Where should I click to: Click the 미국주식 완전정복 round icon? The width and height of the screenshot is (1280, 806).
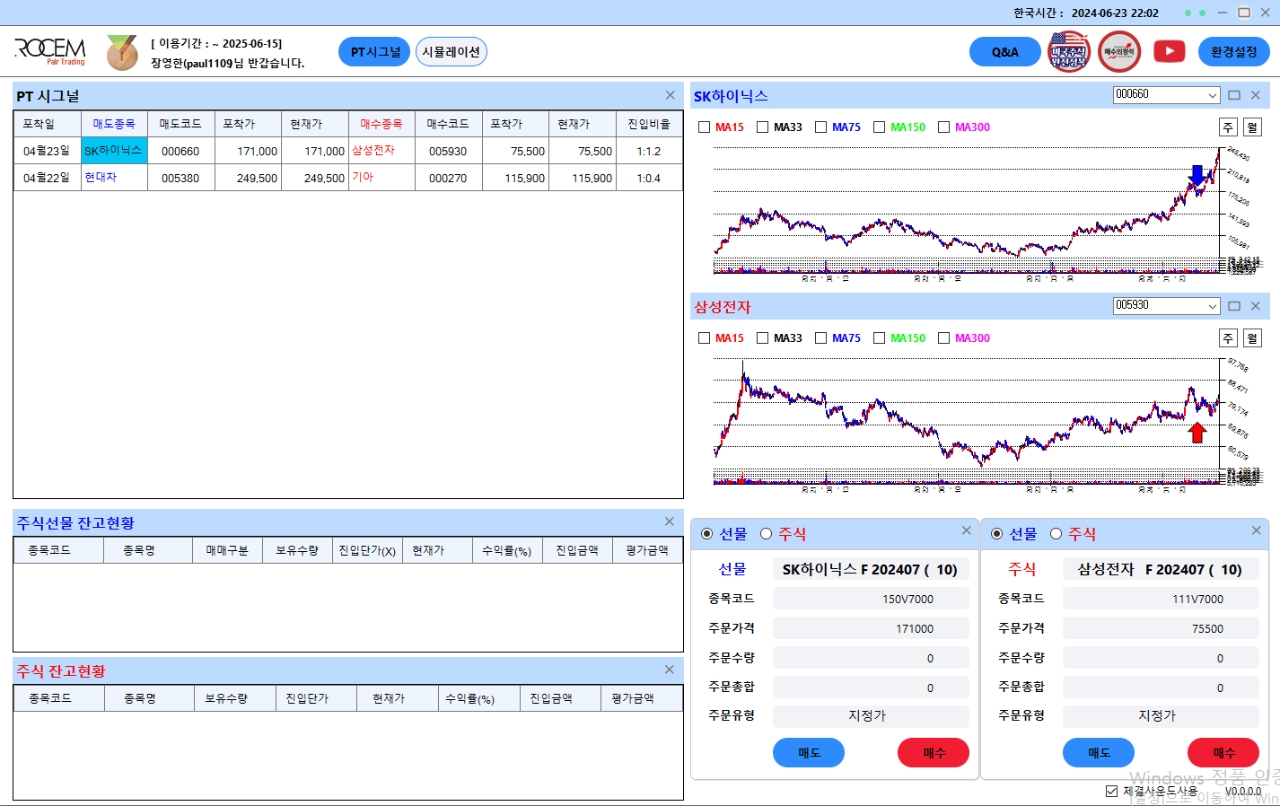click(1069, 51)
